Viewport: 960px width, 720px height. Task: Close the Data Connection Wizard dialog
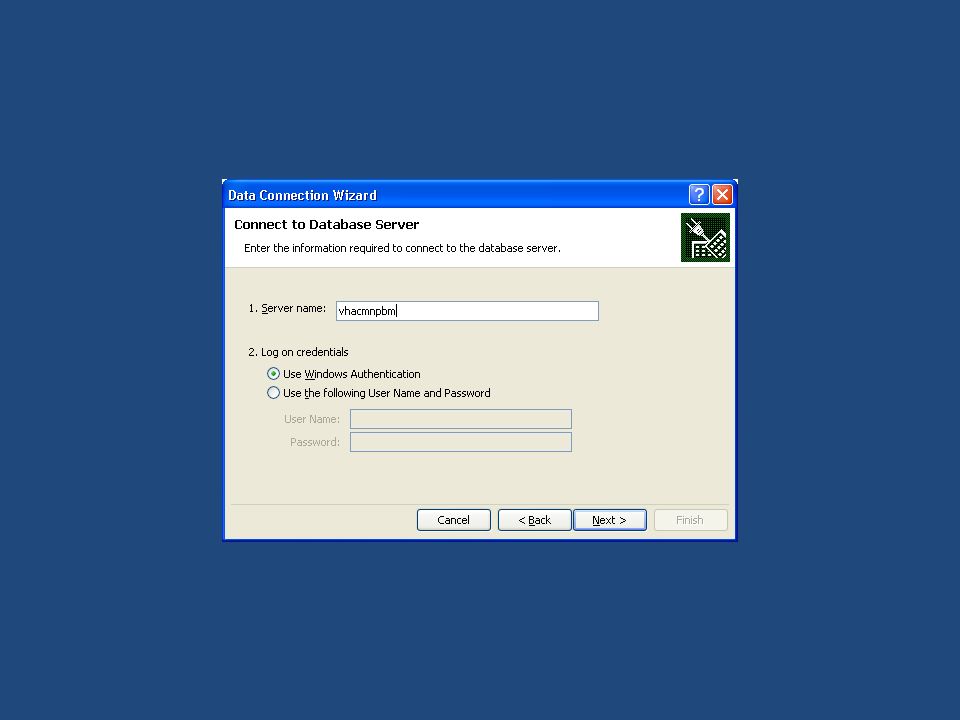click(x=722, y=195)
